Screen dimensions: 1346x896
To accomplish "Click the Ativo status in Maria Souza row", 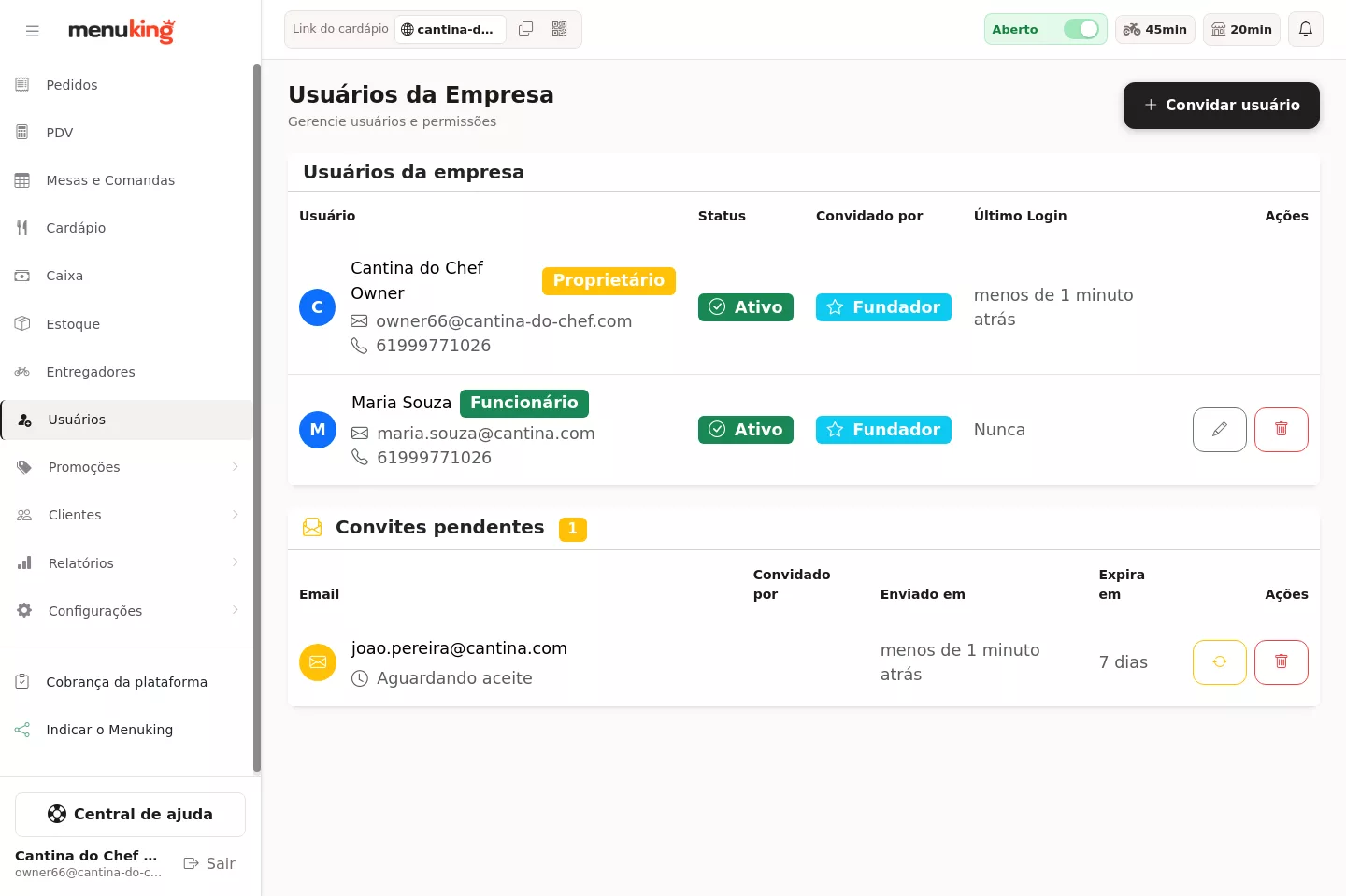I will tap(746, 430).
